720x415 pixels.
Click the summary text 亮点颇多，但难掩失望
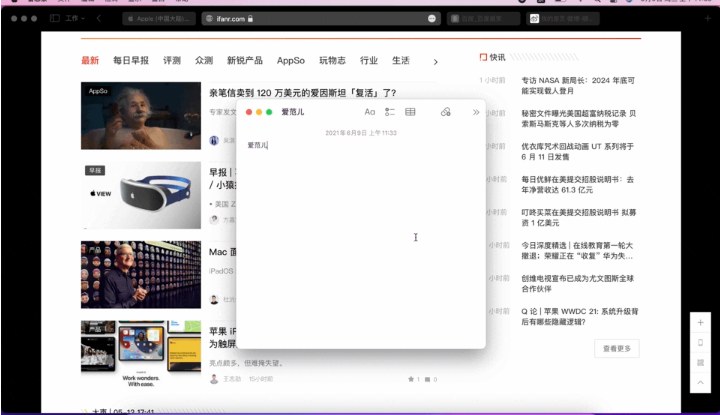tap(247, 363)
